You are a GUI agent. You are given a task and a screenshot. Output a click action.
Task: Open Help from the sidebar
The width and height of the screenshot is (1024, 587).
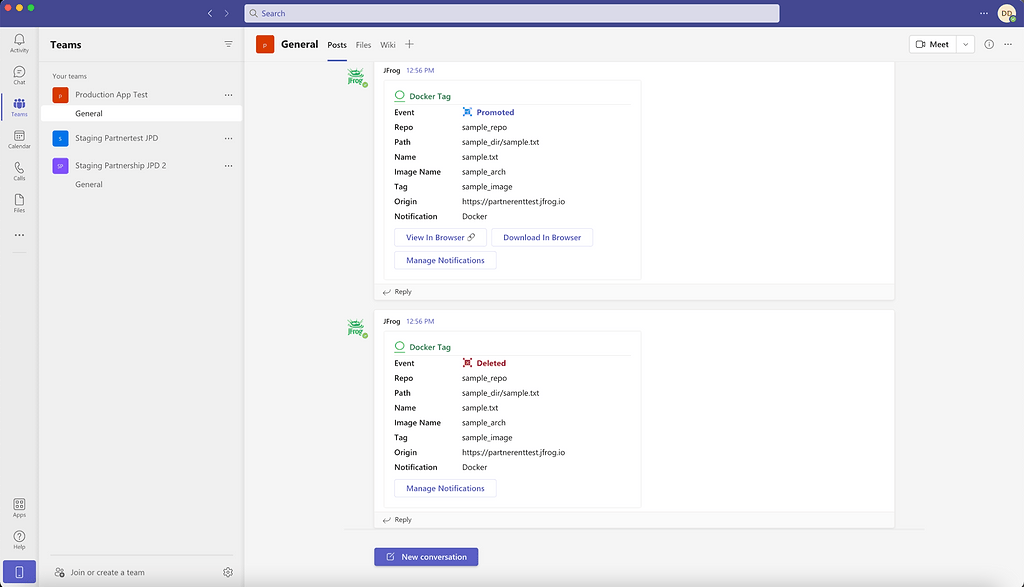19,540
